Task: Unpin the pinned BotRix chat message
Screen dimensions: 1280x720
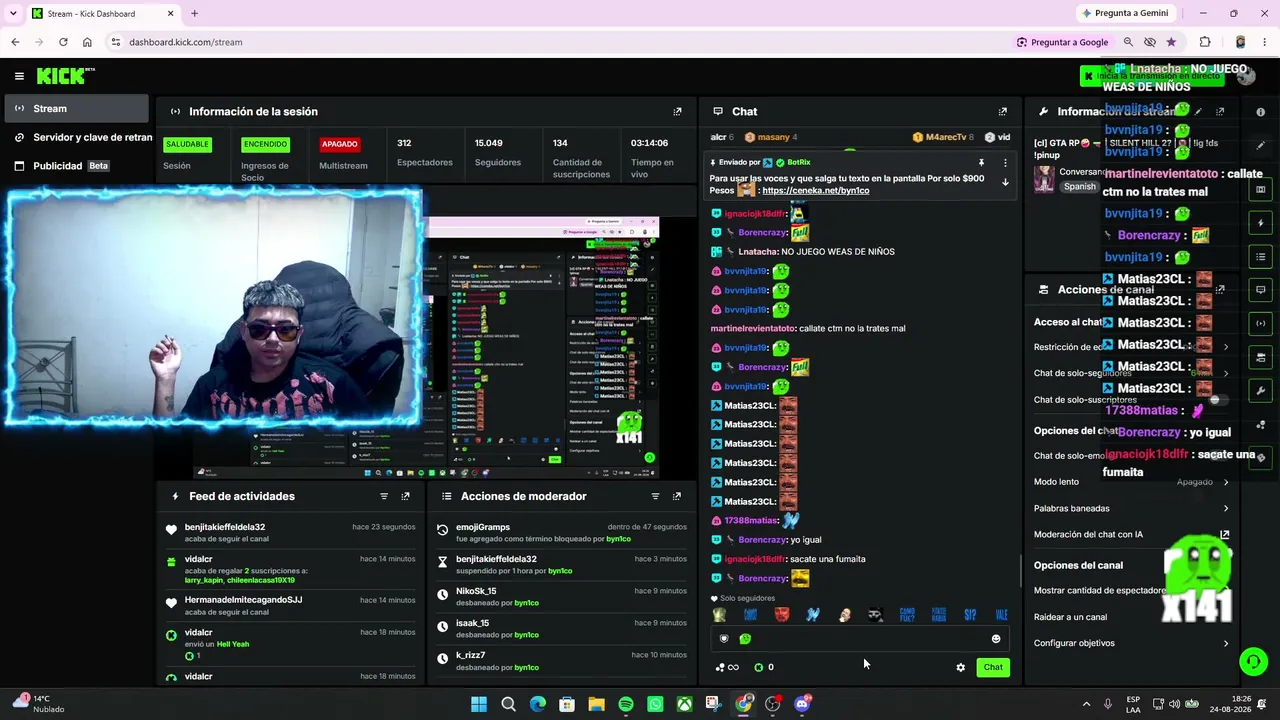Action: click(x=981, y=162)
